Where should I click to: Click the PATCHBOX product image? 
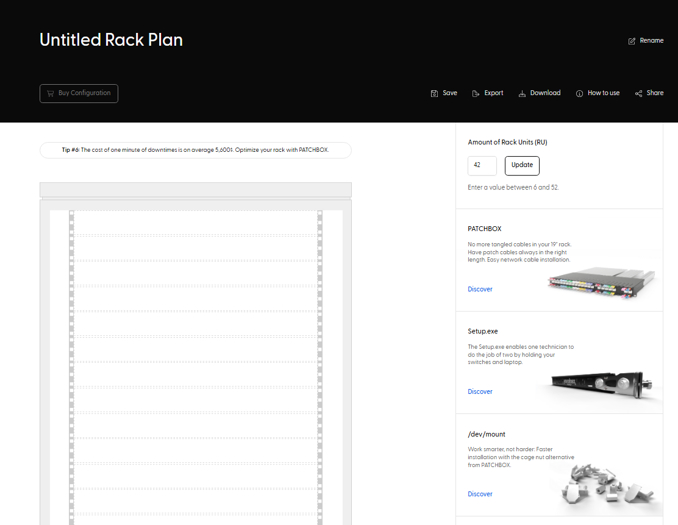point(601,280)
